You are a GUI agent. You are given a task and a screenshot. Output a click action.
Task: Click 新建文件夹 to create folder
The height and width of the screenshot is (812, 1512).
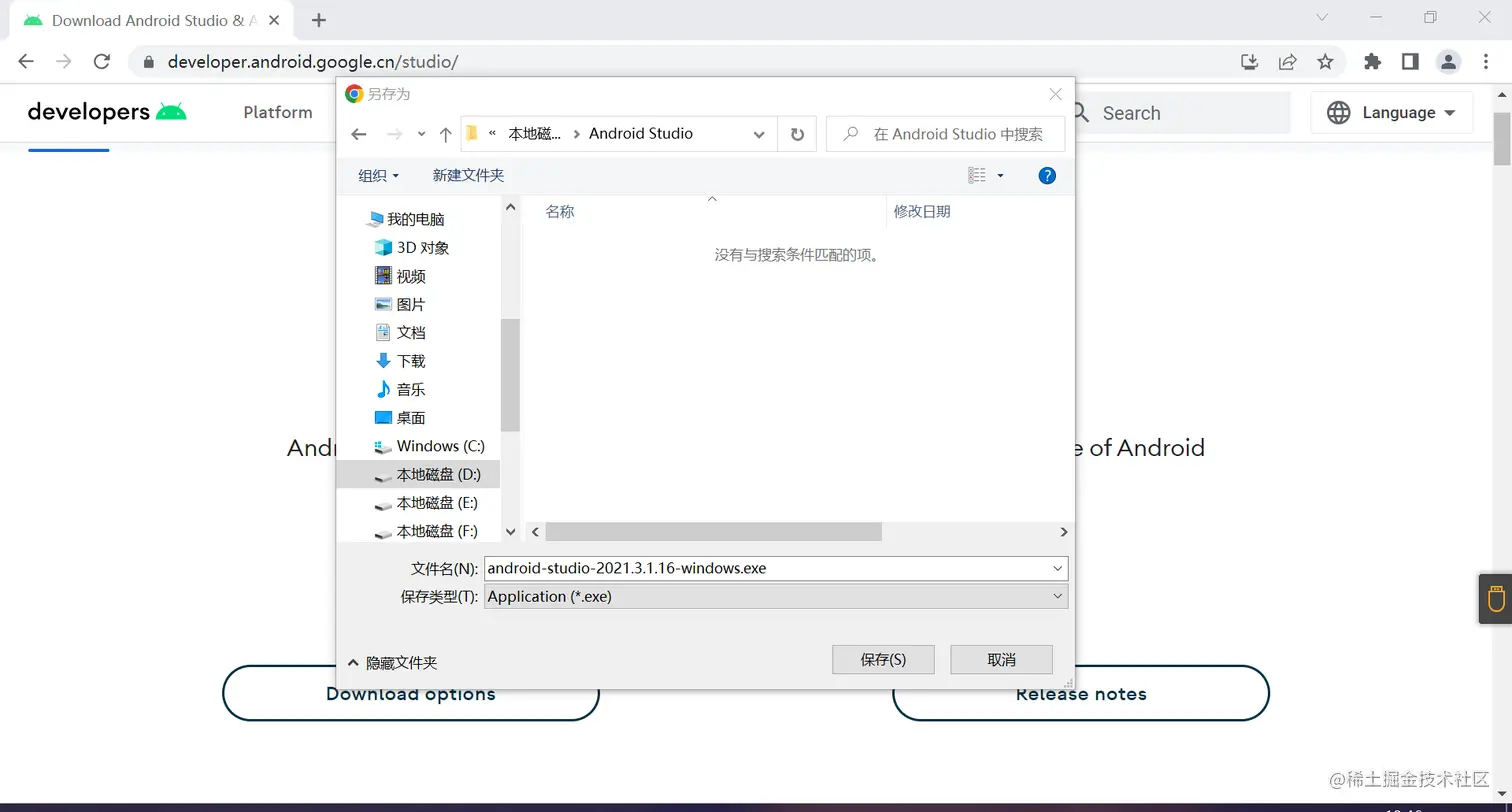468,175
